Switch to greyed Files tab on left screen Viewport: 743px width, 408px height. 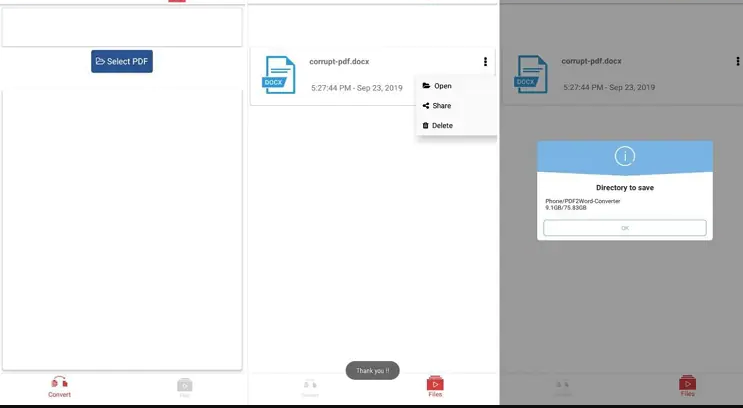(x=185, y=388)
